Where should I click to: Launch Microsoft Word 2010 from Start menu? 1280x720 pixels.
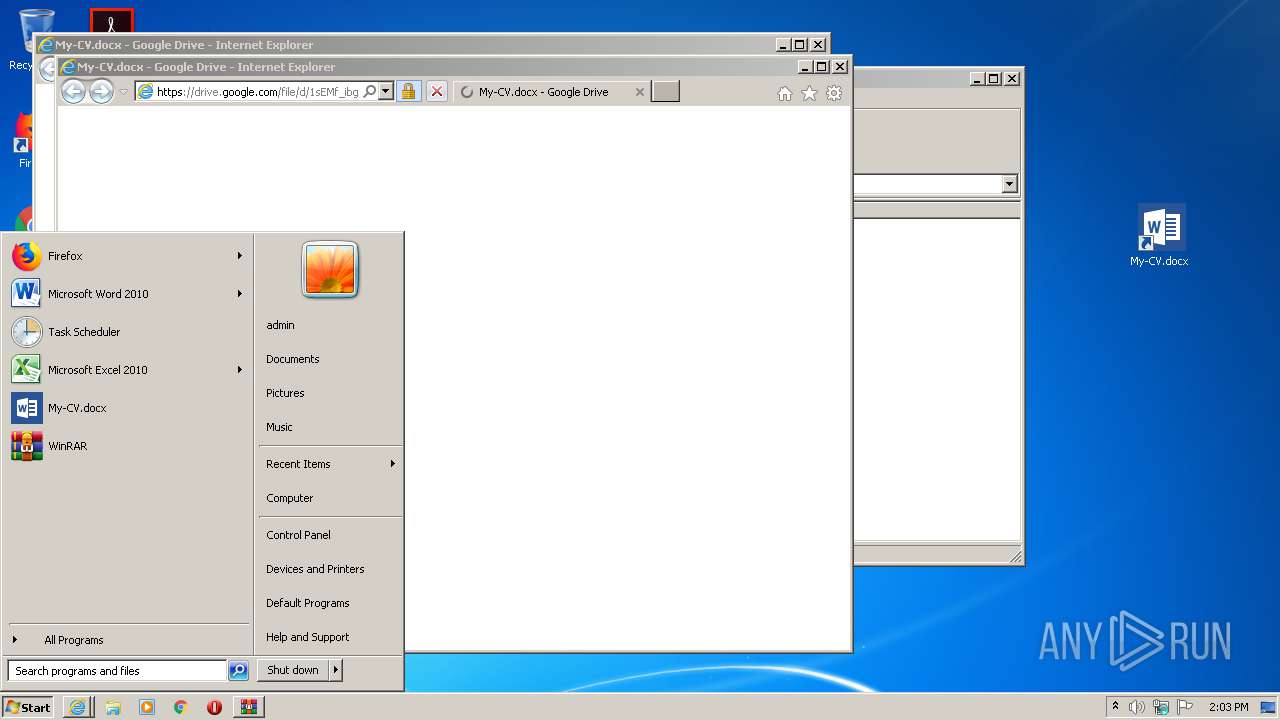(x=127, y=294)
